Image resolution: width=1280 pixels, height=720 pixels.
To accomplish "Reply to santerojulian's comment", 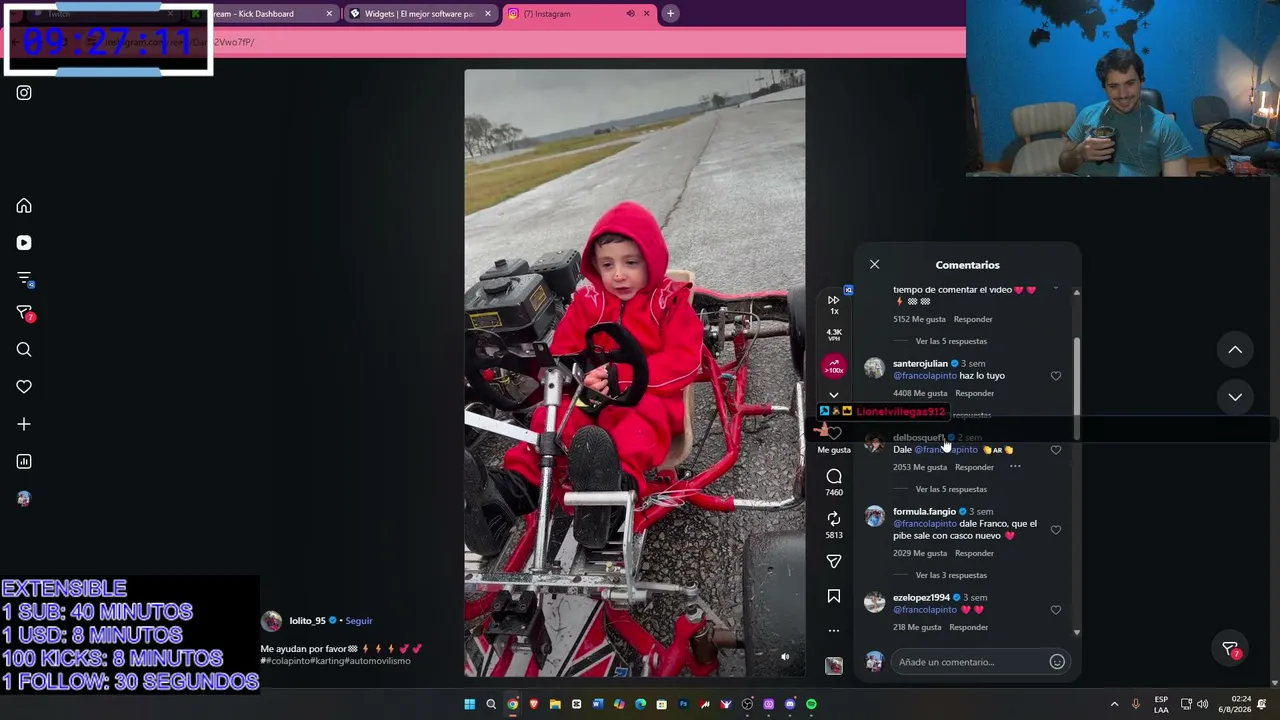I will 975,393.
